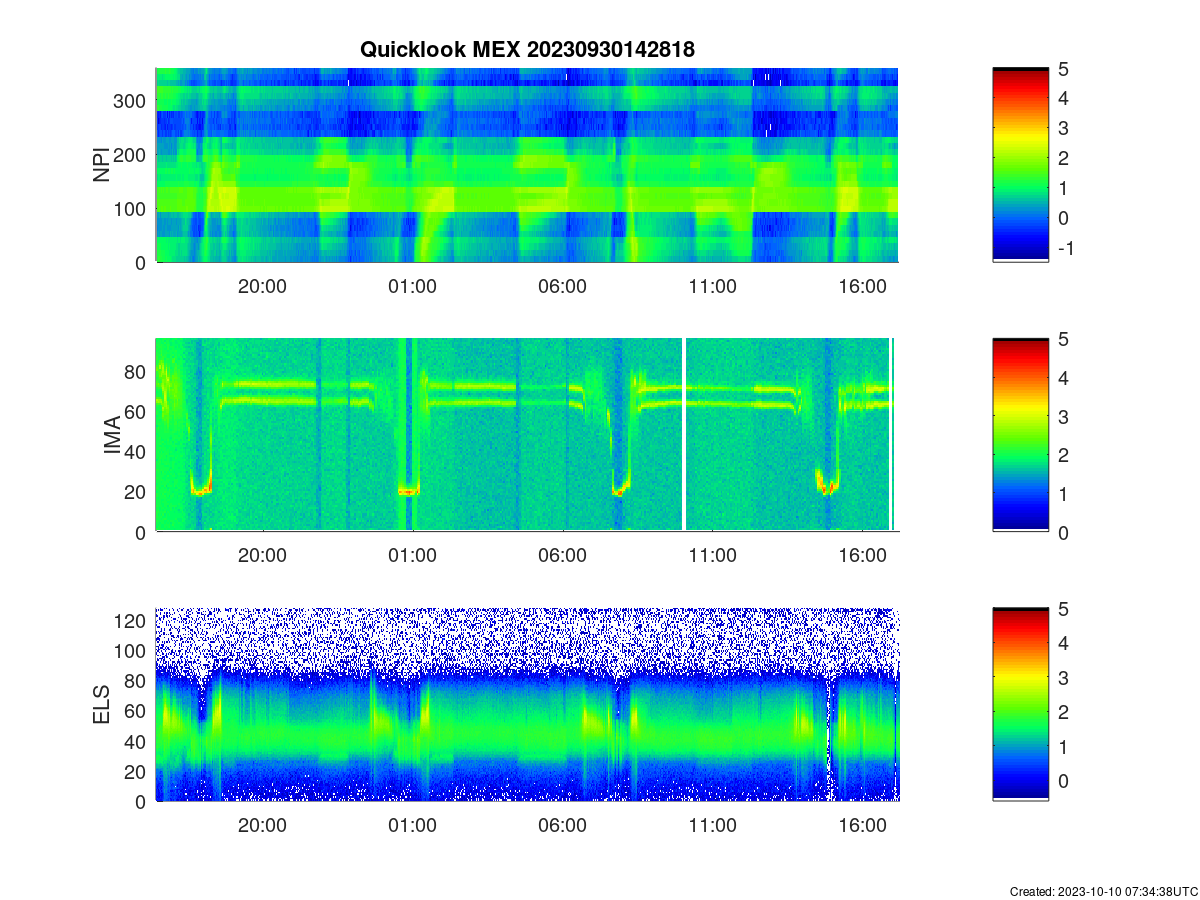Click the NPI panel colorbar
The image size is (1200, 900).
tap(1020, 165)
